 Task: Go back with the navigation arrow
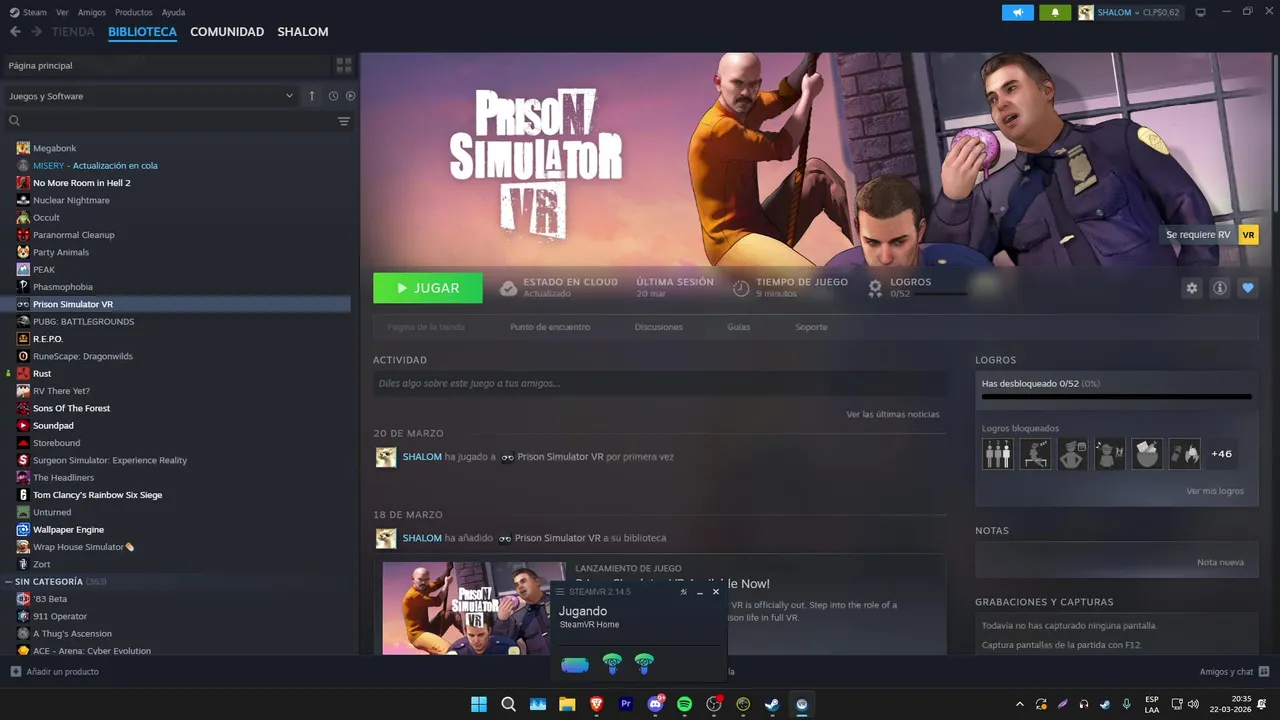pyautogui.click(x=15, y=32)
